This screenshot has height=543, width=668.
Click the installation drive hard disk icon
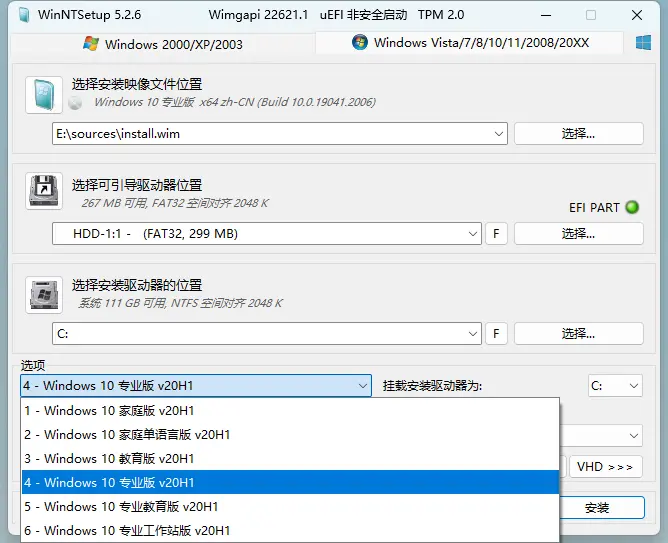click(44, 295)
